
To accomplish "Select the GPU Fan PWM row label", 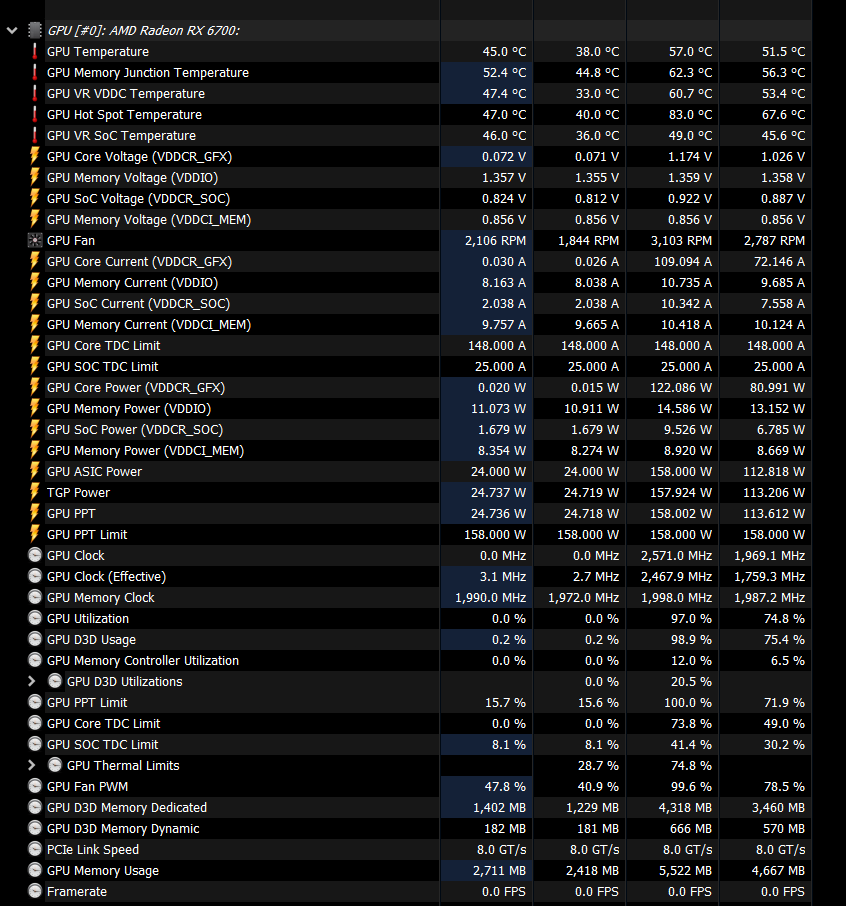I will pyautogui.click(x=87, y=786).
